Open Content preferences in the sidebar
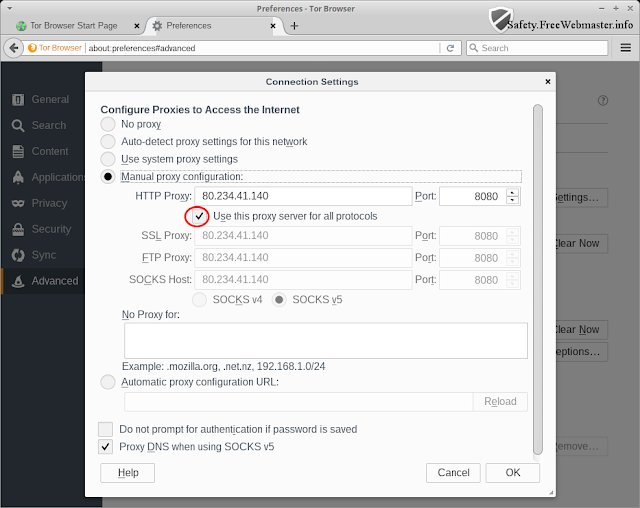 [x=41, y=151]
